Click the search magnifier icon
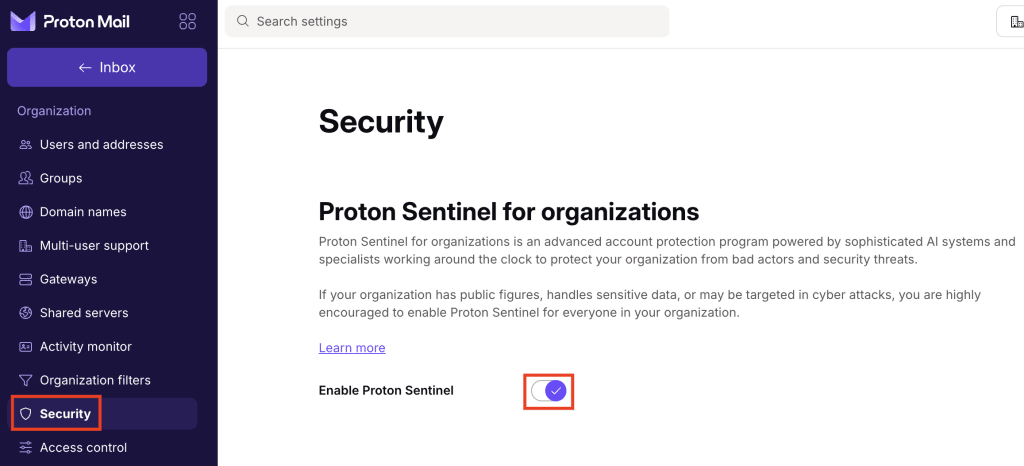This screenshot has height=466, width=1024. [243, 21]
